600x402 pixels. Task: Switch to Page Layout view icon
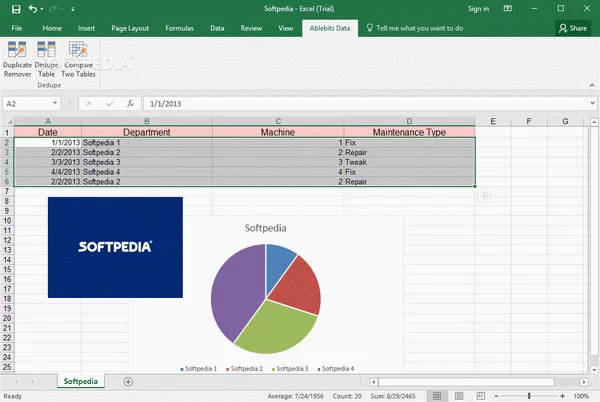(459, 396)
